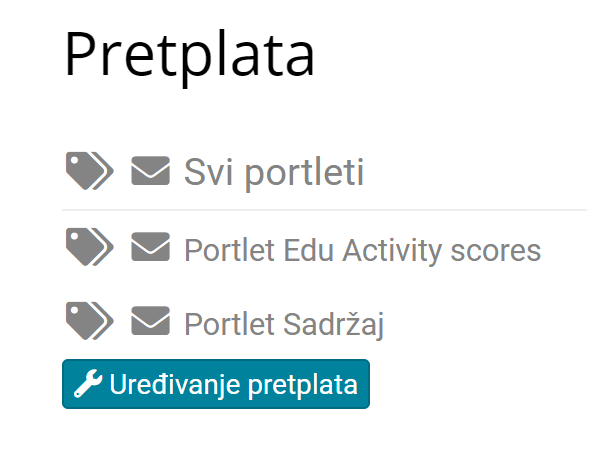Toggle email alerts for Edu Activity scores
Viewport: 609px width, 463px height.
[151, 246]
